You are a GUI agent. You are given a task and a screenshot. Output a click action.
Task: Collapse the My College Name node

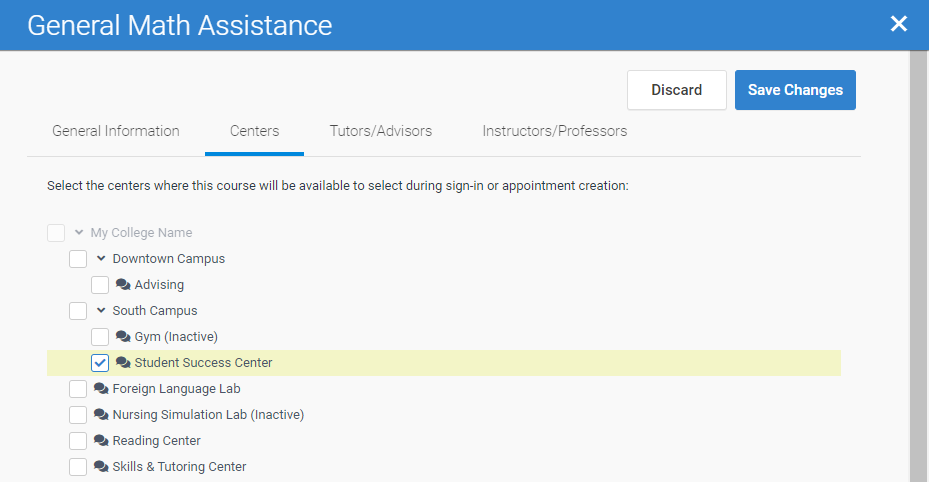[x=79, y=233]
